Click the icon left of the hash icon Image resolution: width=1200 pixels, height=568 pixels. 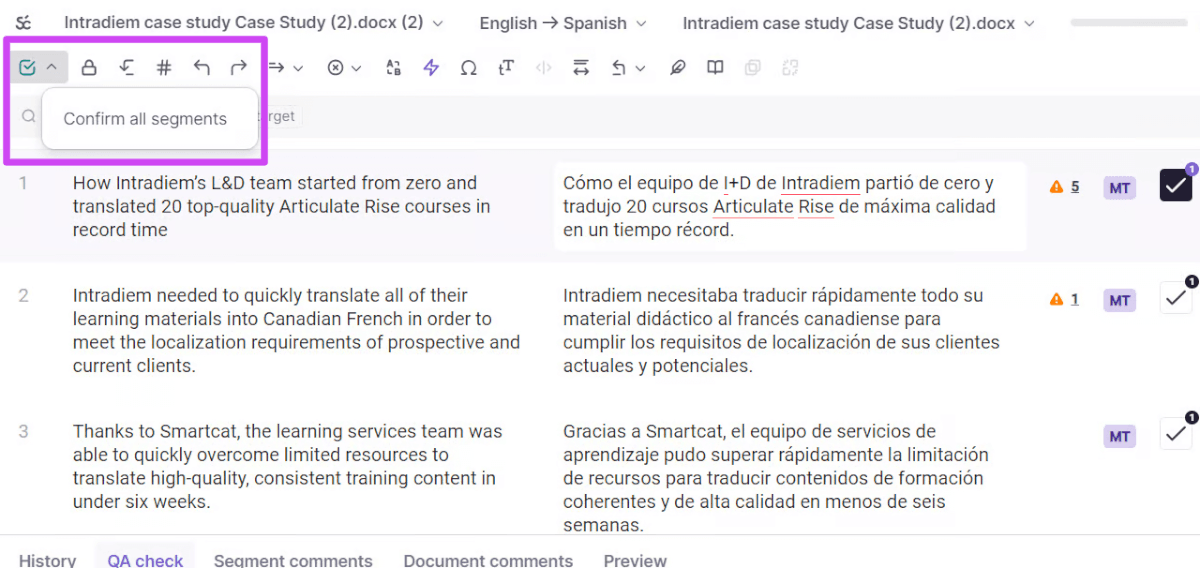click(127, 68)
